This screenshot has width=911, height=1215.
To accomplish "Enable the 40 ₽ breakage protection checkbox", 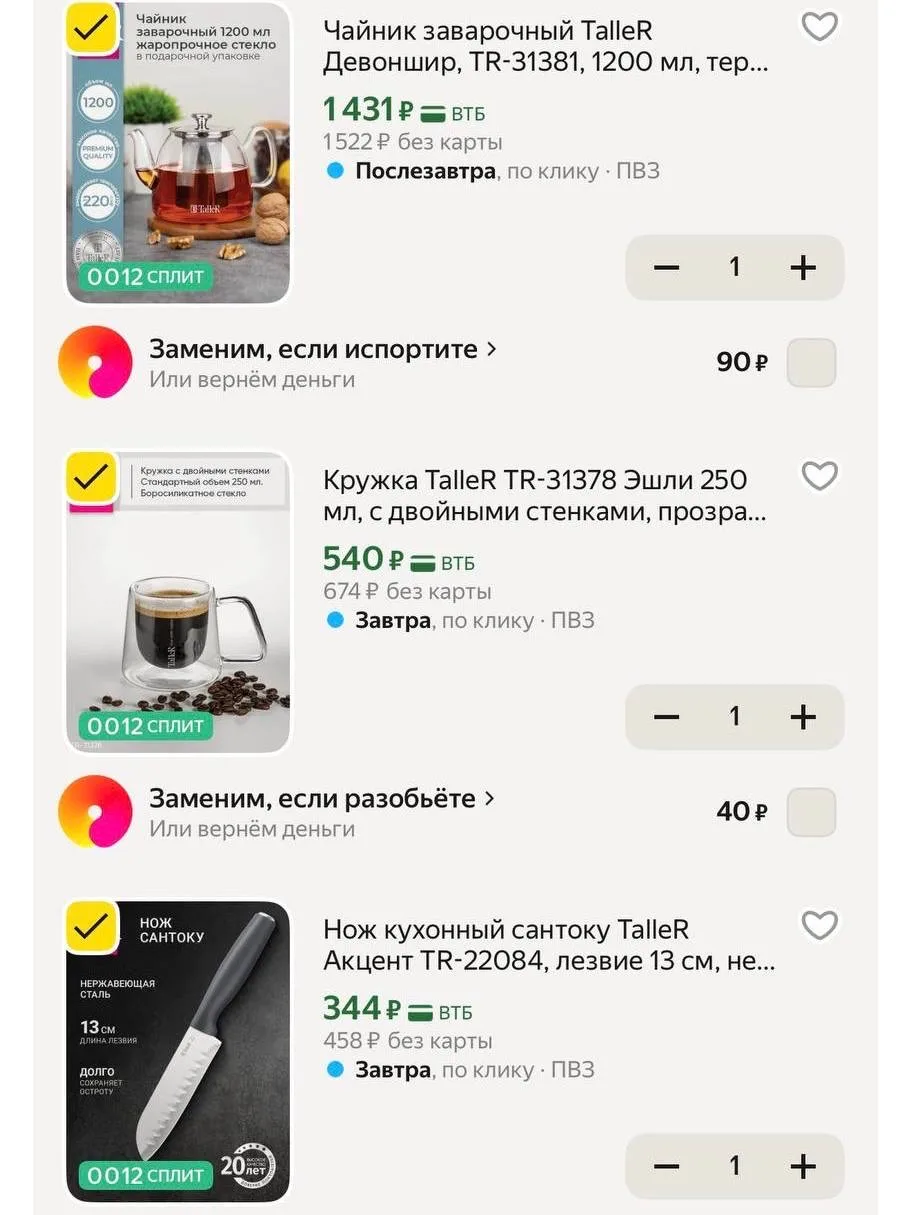I will 811,812.
